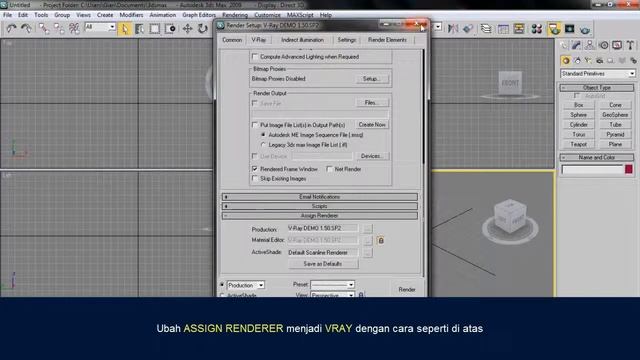Uncheck Rendered Frame Window checkbox
The width and height of the screenshot is (640, 360).
tap(255, 169)
